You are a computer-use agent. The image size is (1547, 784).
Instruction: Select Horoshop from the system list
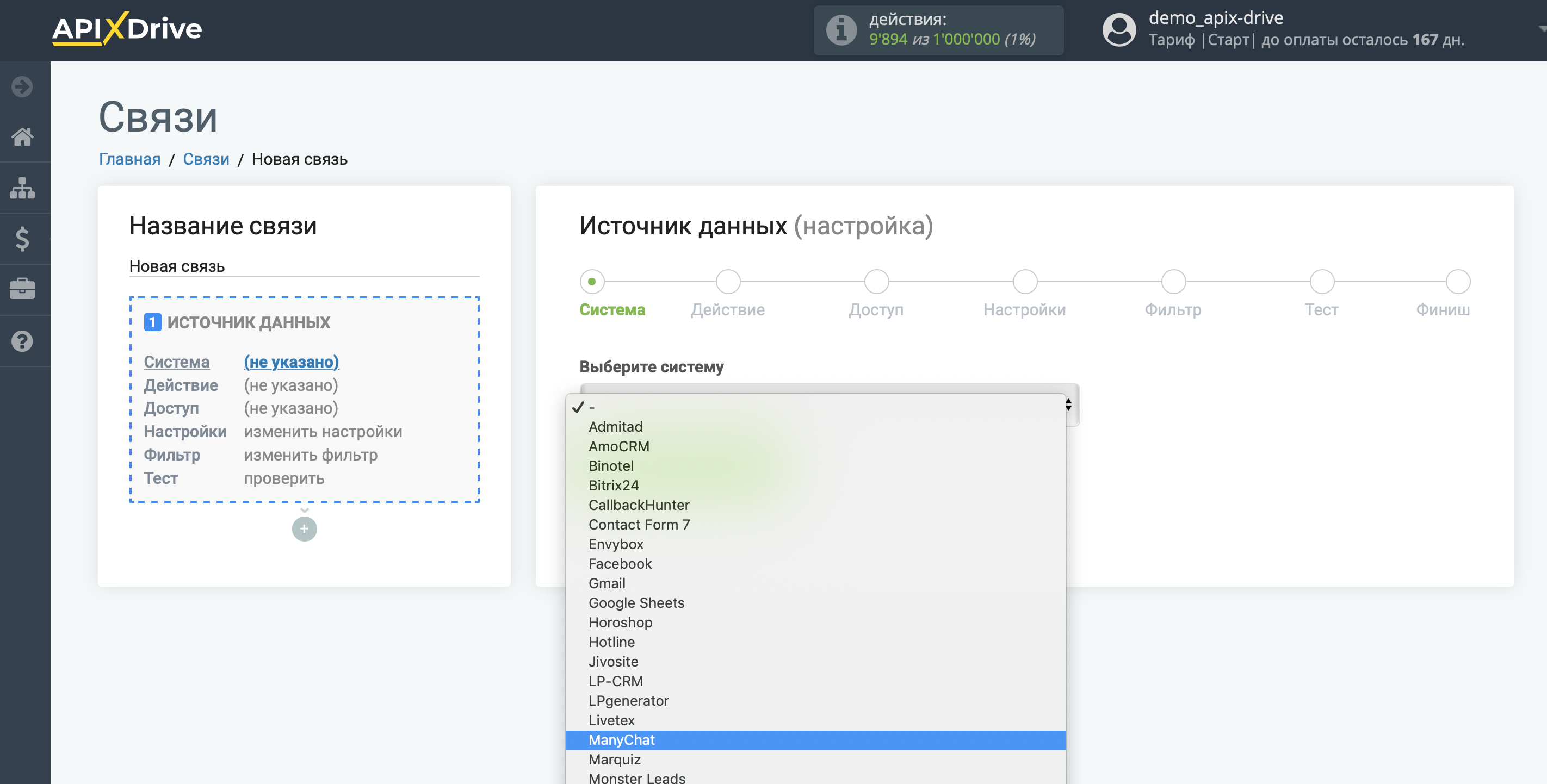815,623
